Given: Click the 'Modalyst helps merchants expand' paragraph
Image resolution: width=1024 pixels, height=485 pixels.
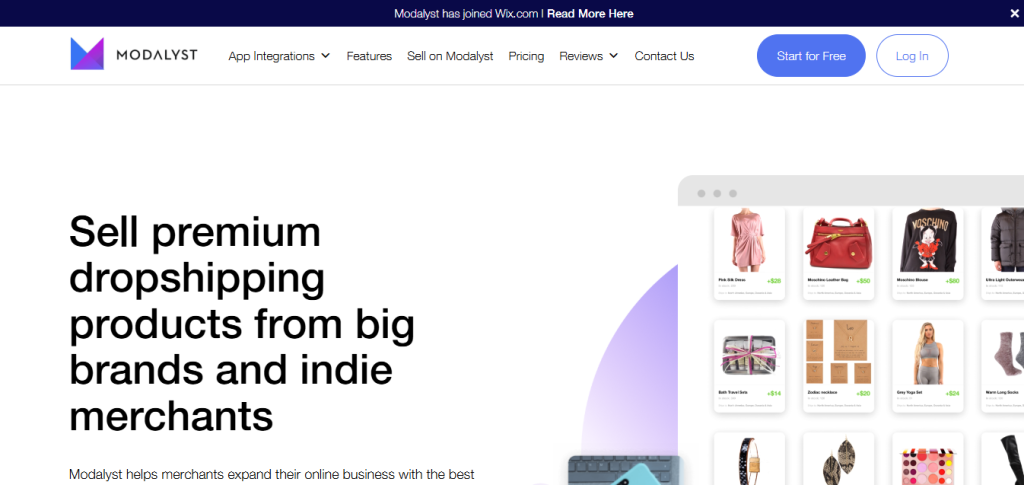Looking at the screenshot, I should pos(272,474).
